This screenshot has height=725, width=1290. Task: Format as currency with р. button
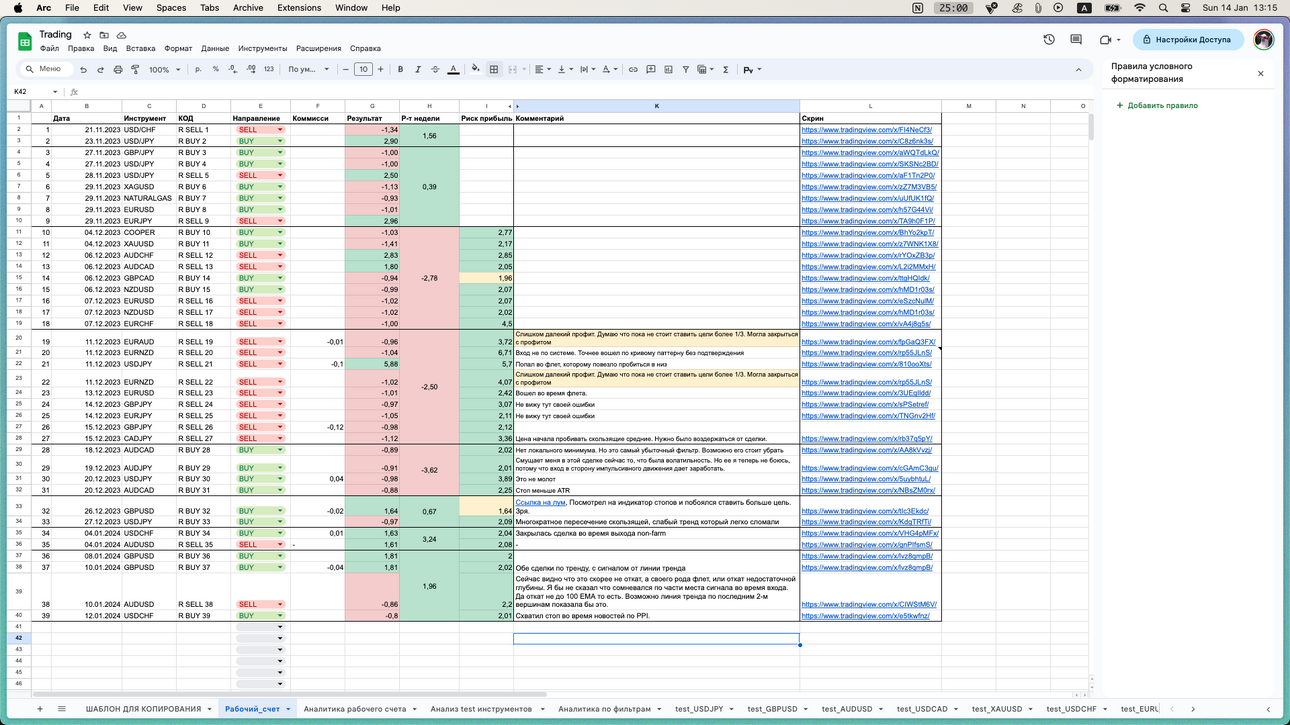click(x=198, y=70)
